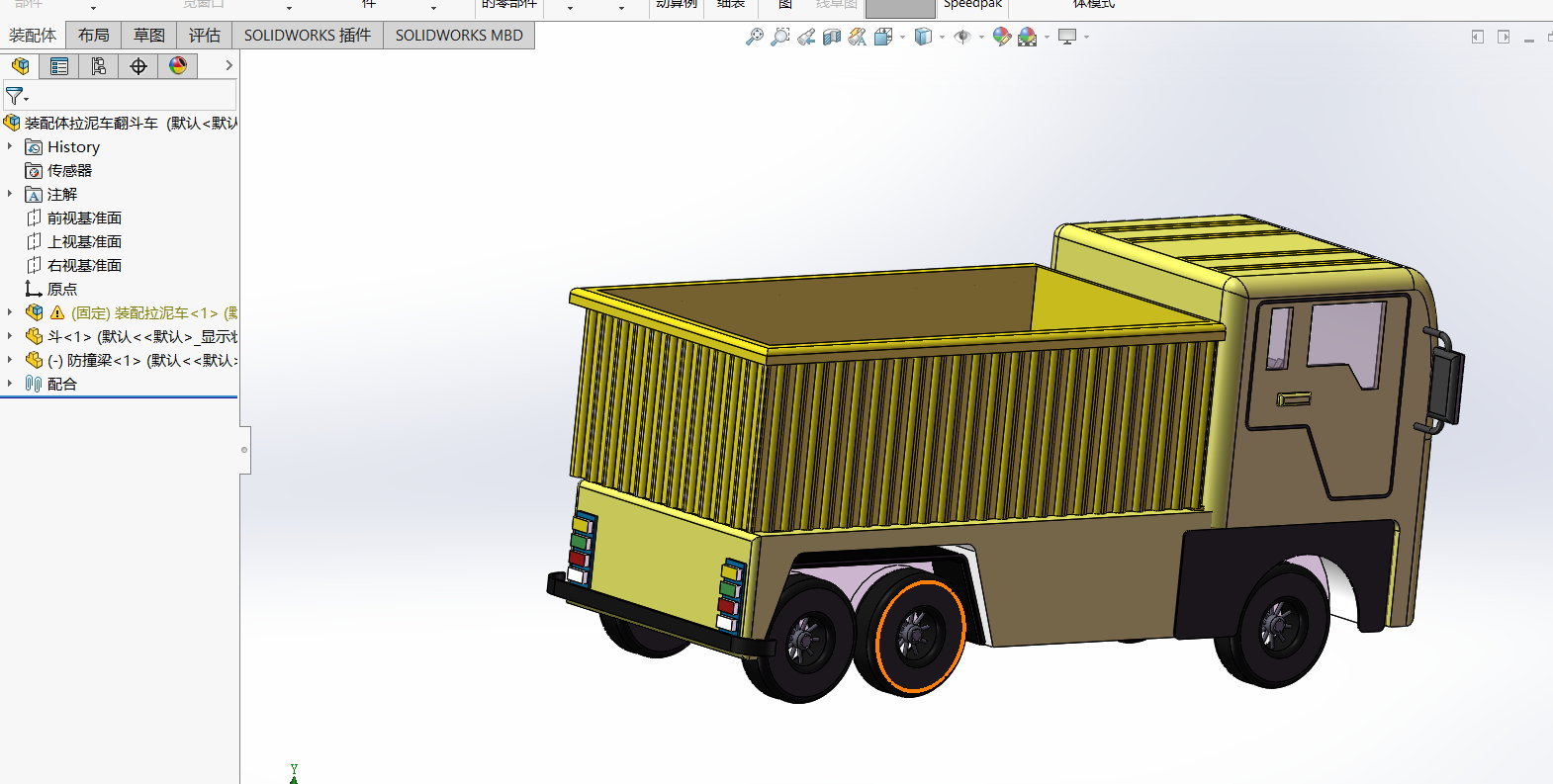1553x784 pixels.
Task: Expand the 配合 mates folder
Action: (10, 384)
